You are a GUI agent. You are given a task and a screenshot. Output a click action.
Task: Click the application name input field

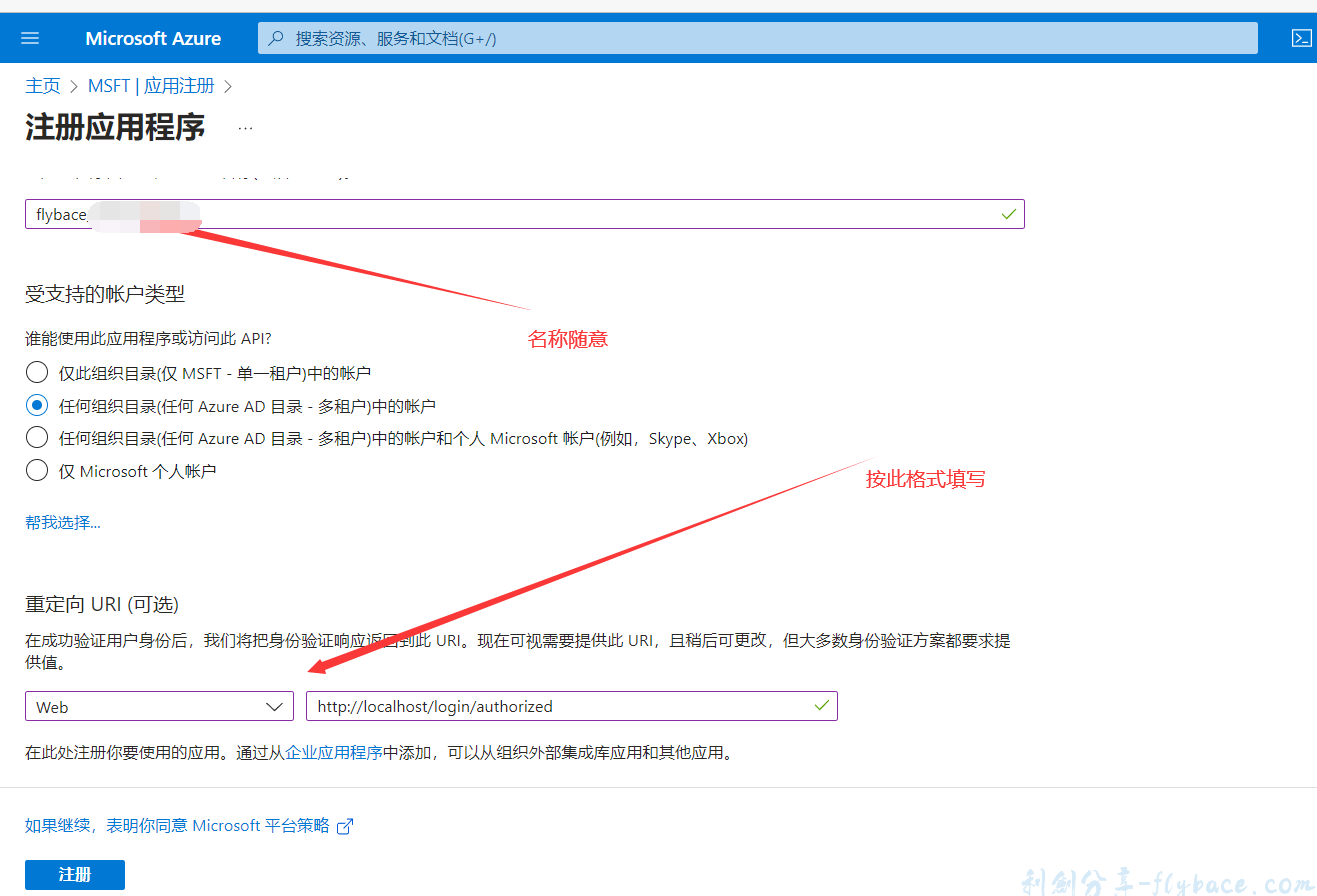pos(600,214)
